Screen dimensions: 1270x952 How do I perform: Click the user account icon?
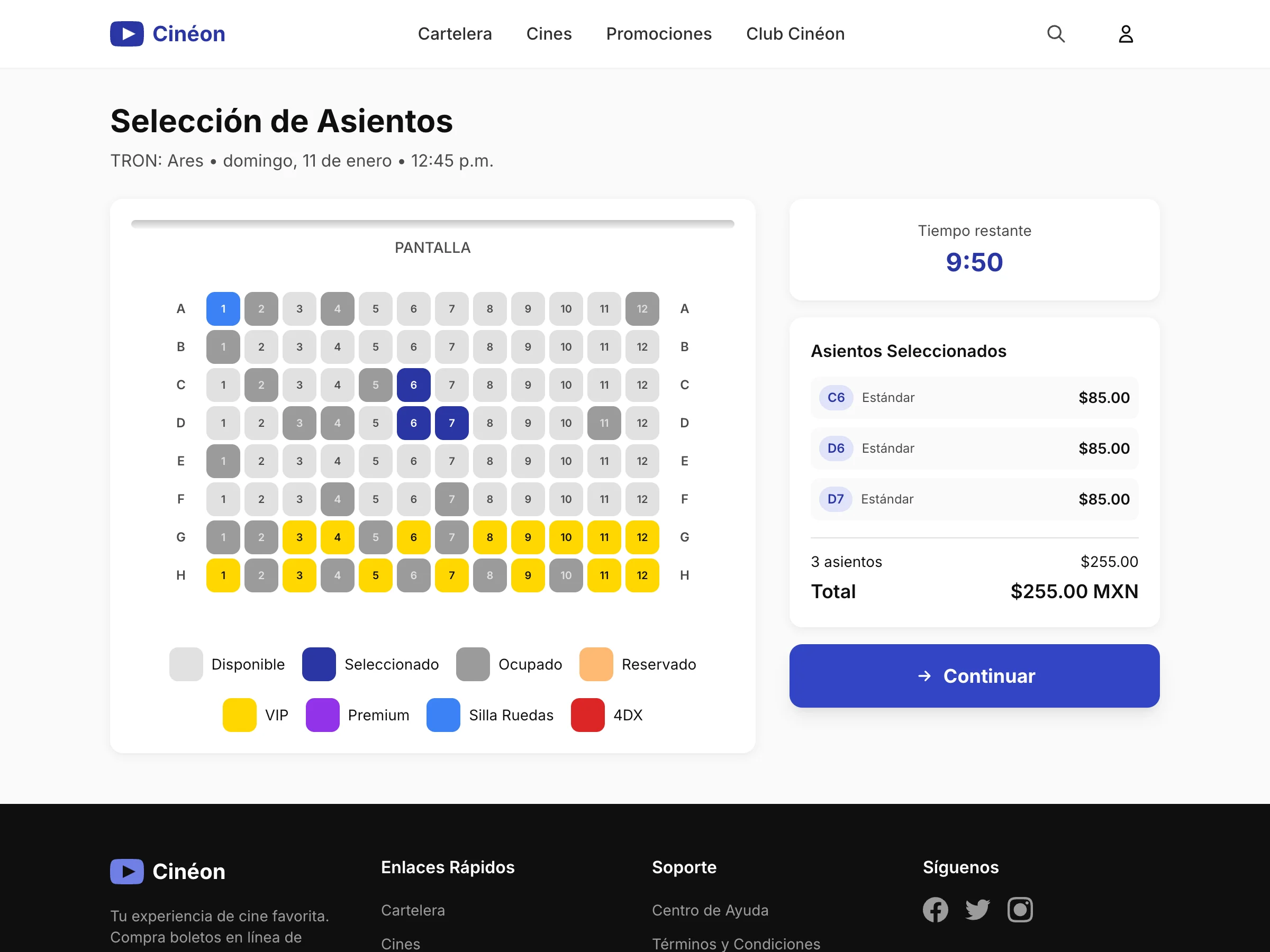(x=1126, y=33)
